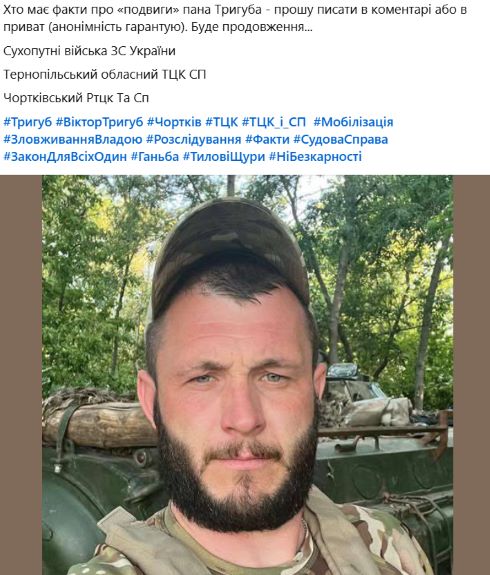Click the Тернопільський обласний ТЦК СП mention
The height and width of the screenshot is (575, 490).
tap(105, 74)
